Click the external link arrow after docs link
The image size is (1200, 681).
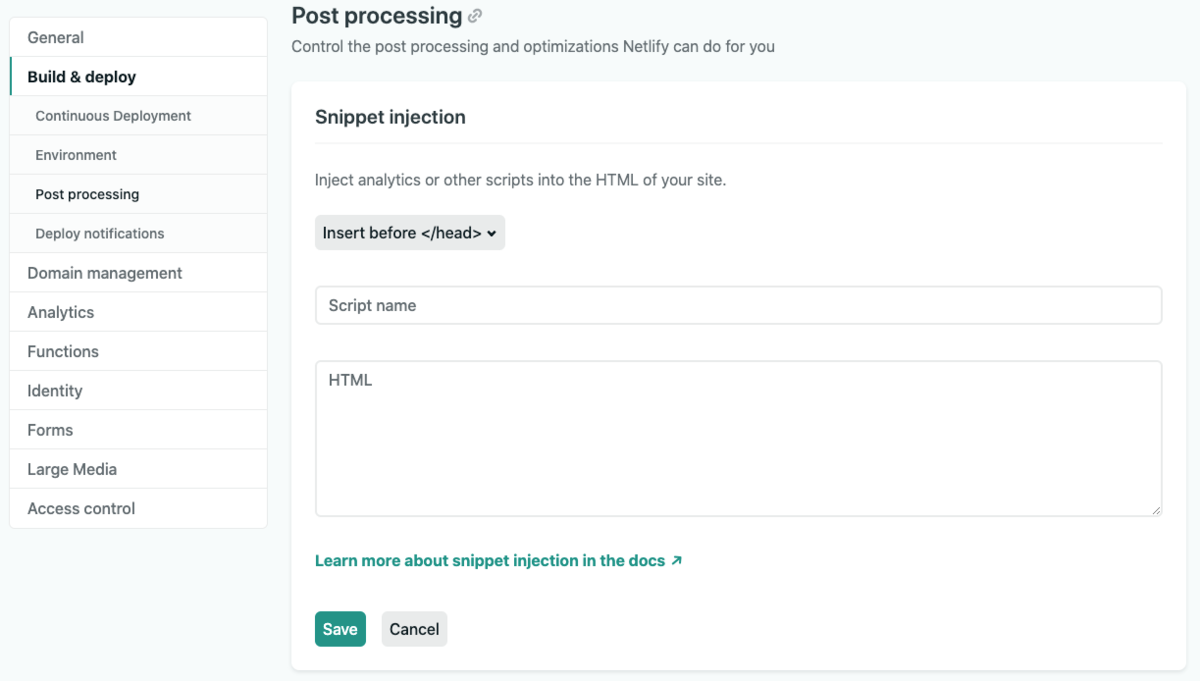pyautogui.click(x=675, y=561)
